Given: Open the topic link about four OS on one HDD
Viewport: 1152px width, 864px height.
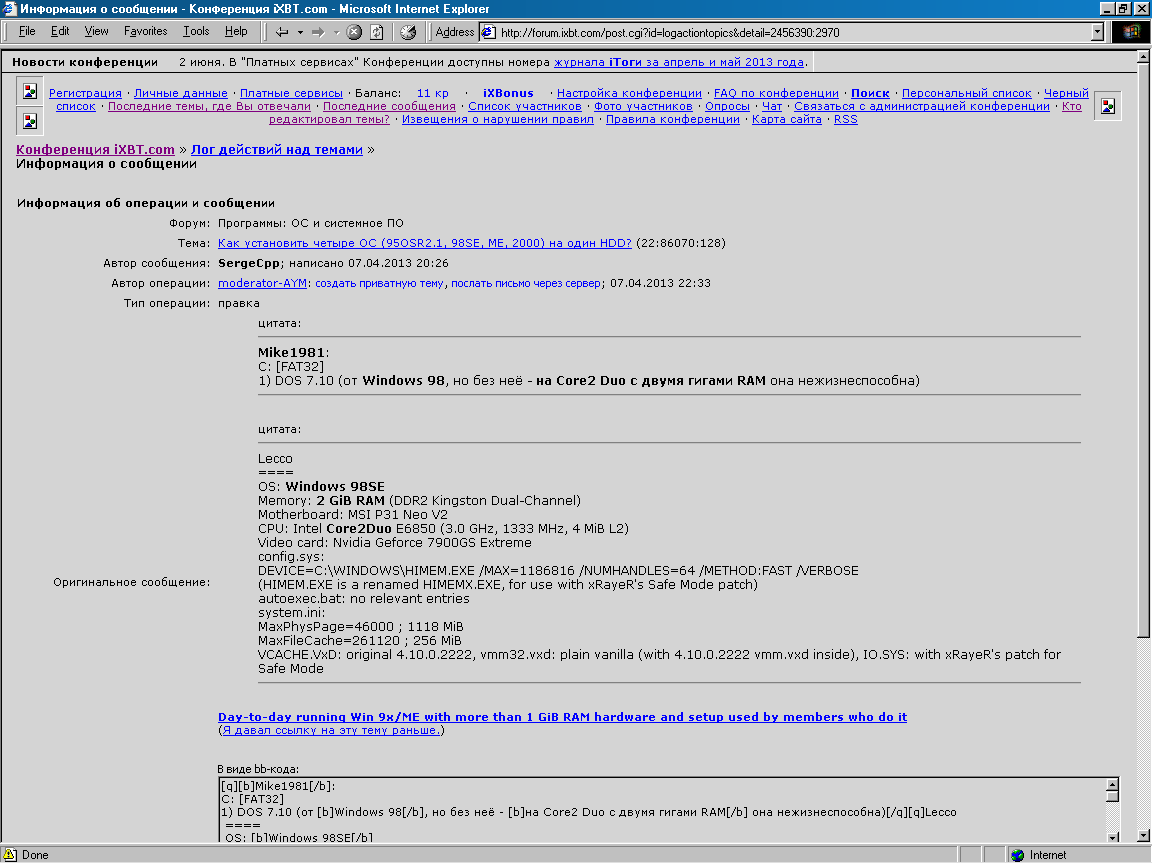Looking at the screenshot, I should coord(425,243).
